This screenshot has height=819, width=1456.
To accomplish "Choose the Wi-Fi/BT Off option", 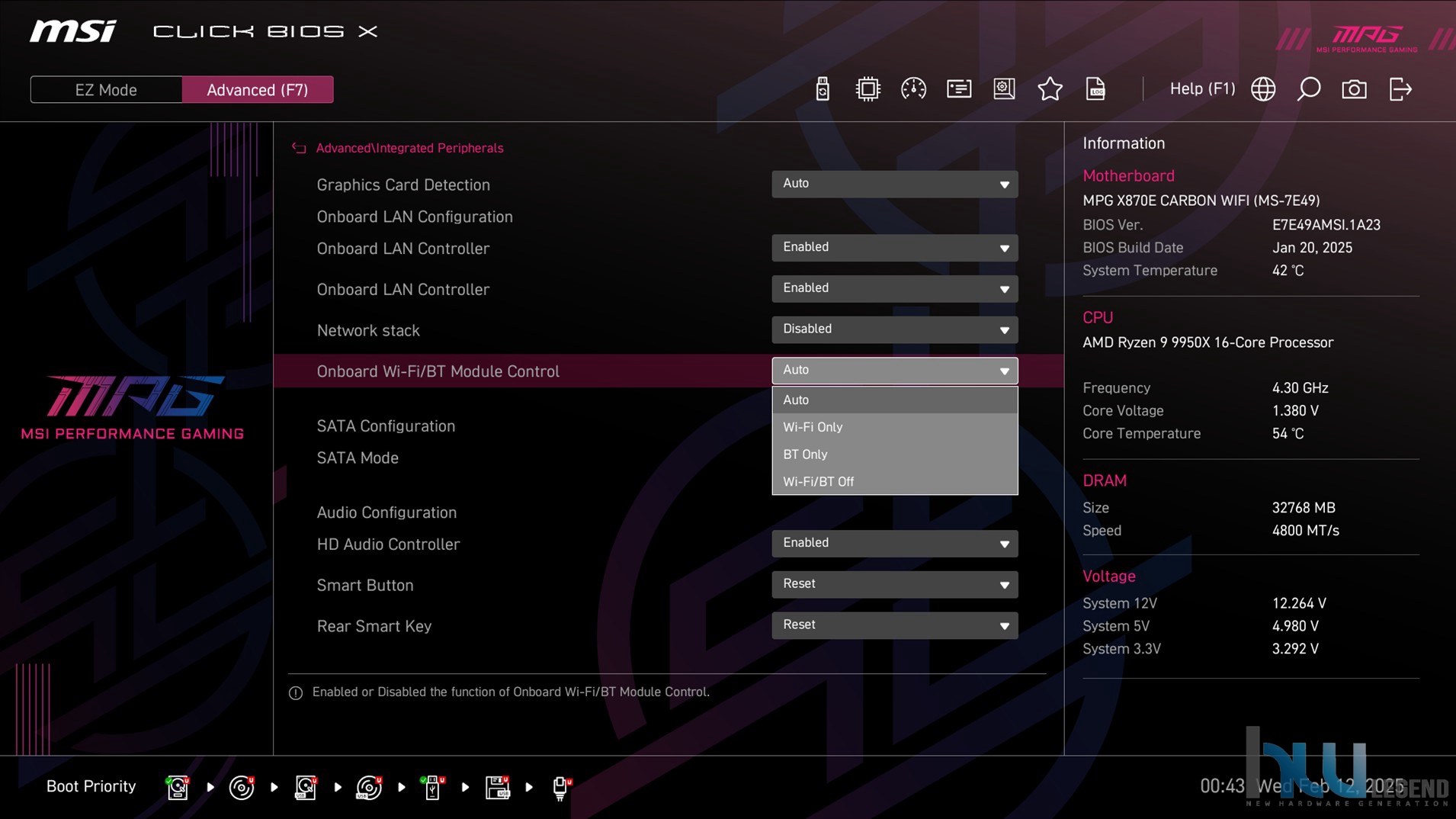I will coord(894,482).
